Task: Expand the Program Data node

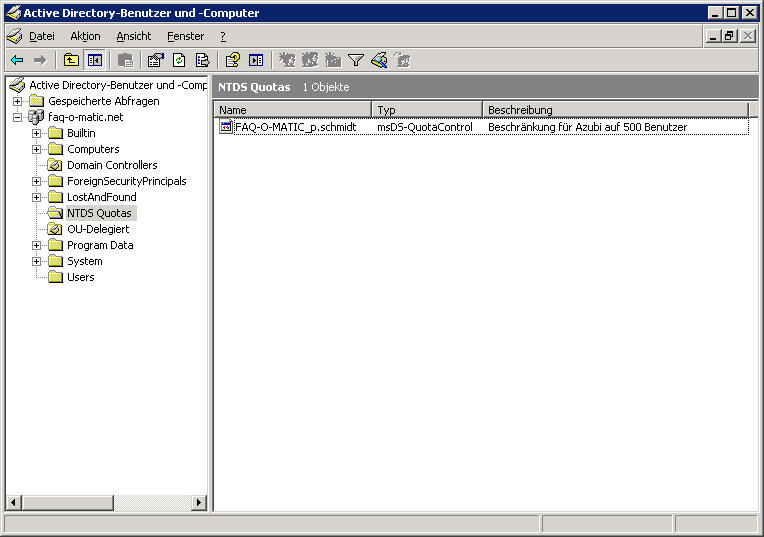Action: click(37, 246)
